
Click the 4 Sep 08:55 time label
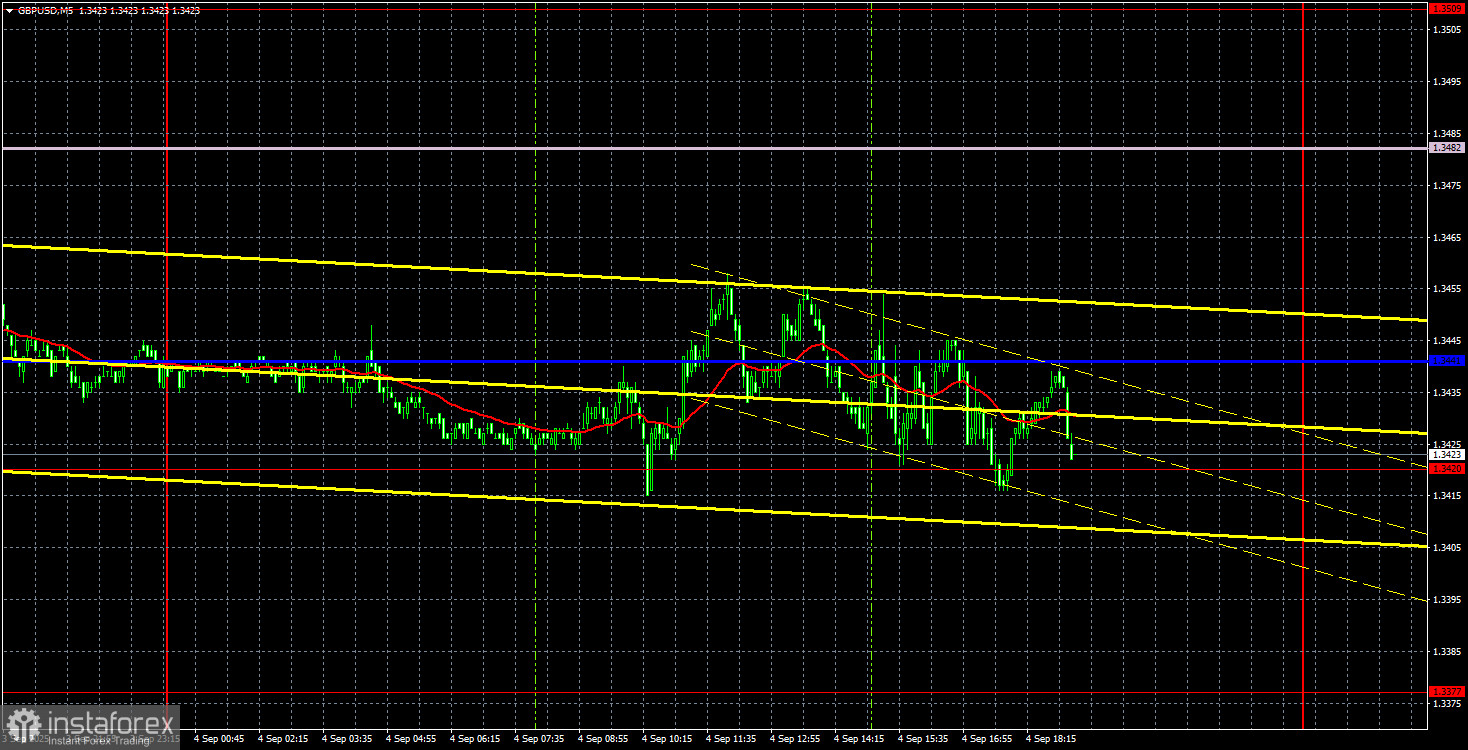603,739
